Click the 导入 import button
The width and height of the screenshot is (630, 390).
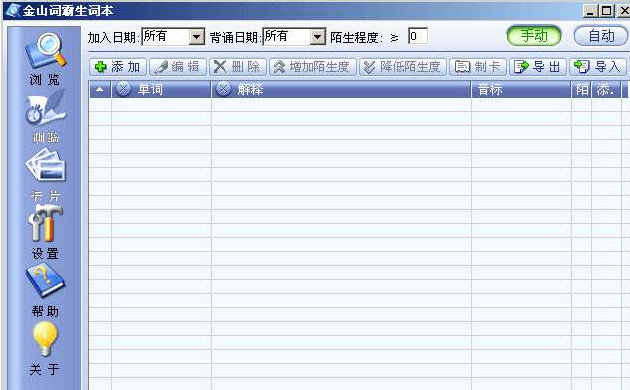tap(597, 67)
